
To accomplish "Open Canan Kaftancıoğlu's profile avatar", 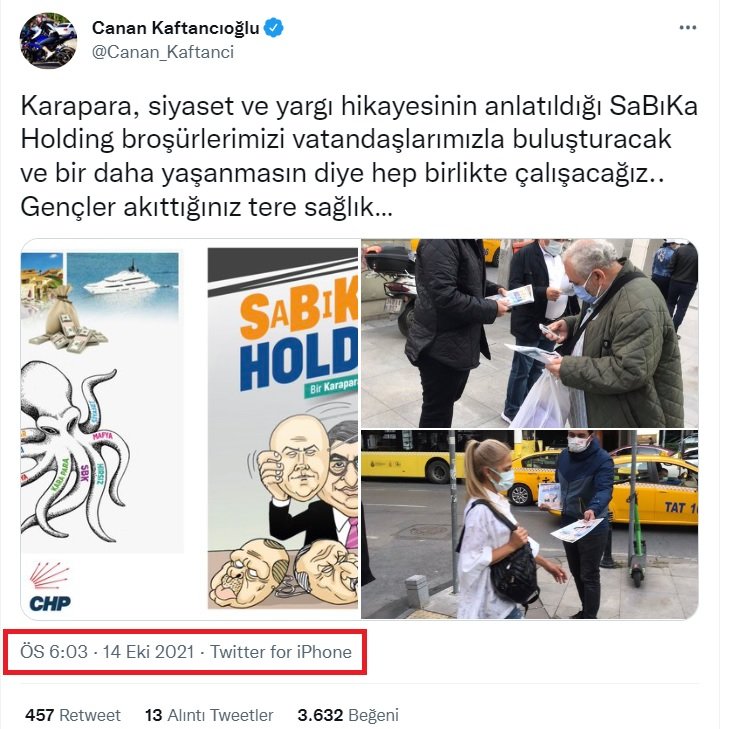I will [49, 41].
